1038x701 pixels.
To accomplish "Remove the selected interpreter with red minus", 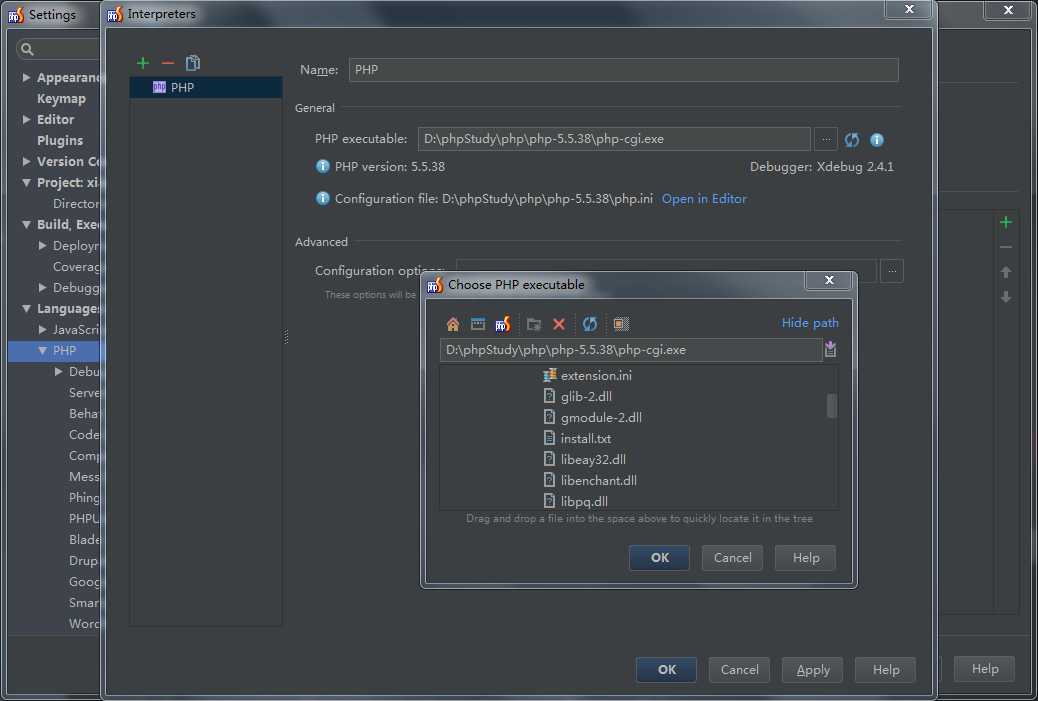I will click(167, 63).
